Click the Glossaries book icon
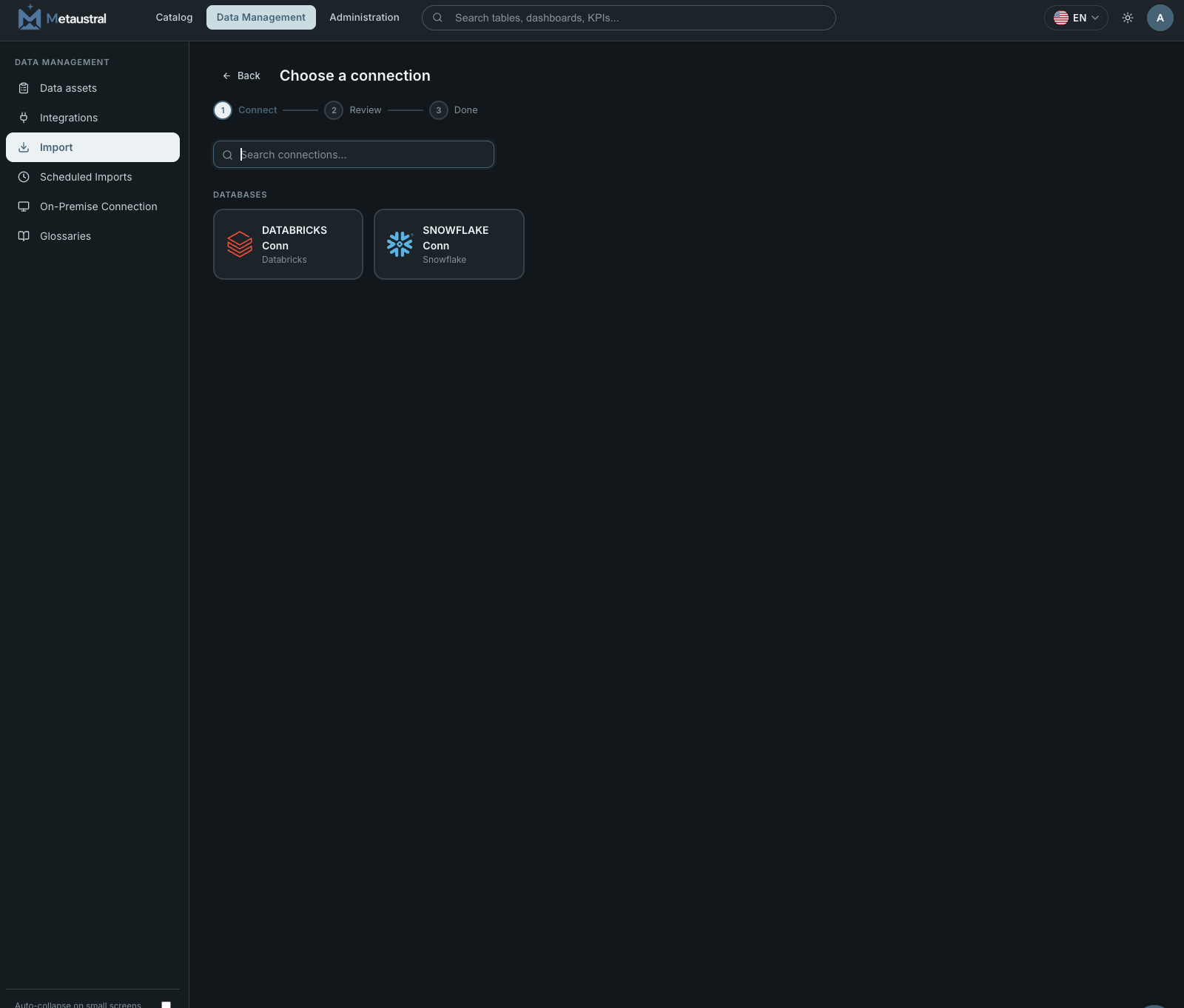 coord(24,236)
